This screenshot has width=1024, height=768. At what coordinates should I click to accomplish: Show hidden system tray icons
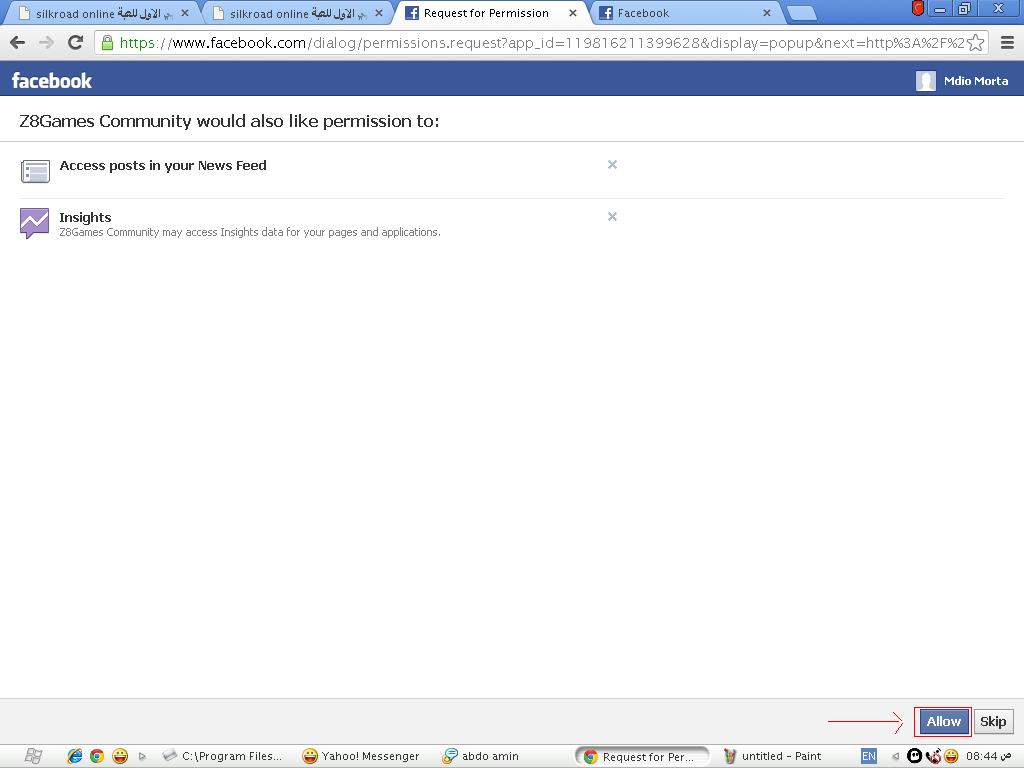point(895,756)
